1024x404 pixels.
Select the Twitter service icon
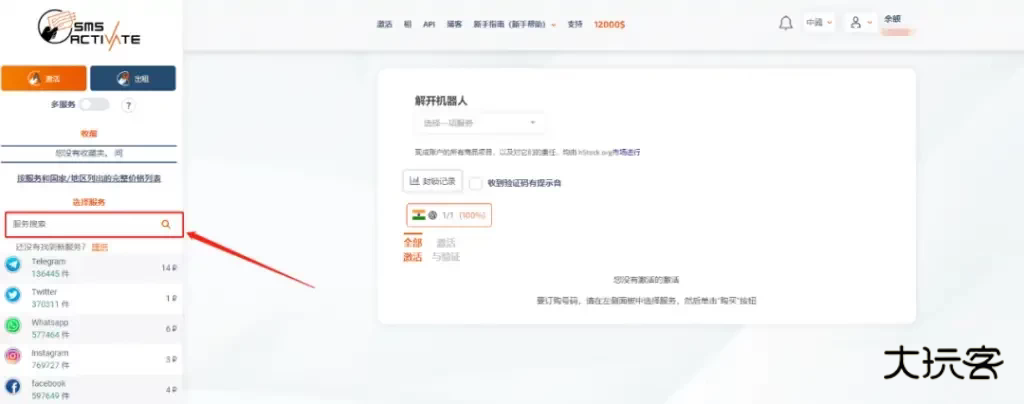[13, 296]
